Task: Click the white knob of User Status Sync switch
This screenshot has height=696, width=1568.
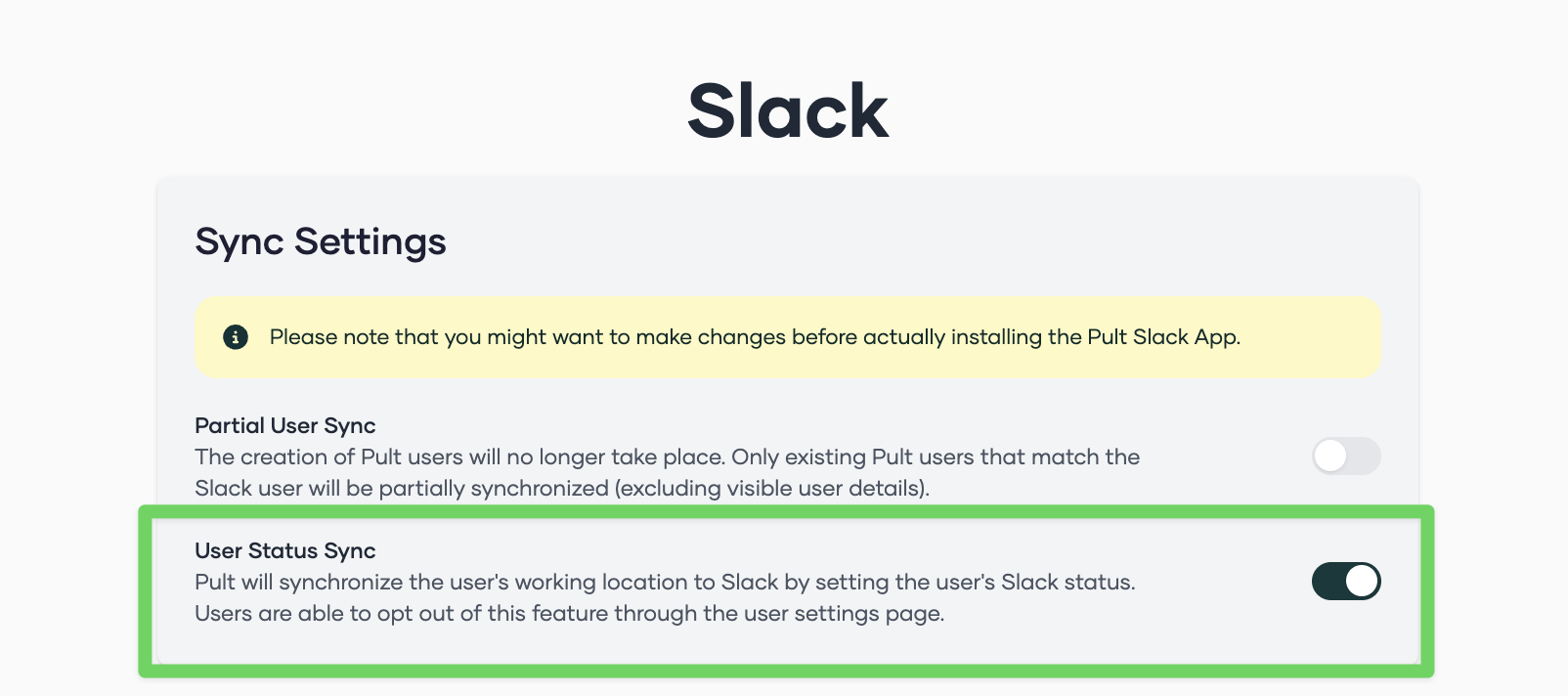Action: point(1361,581)
